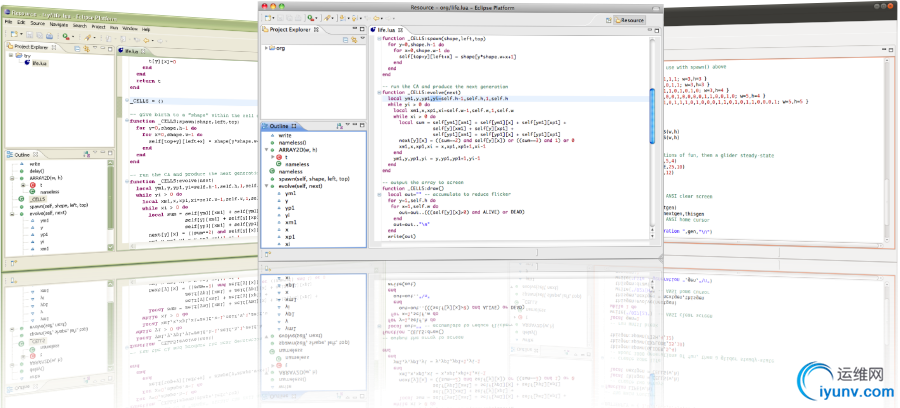This screenshot has height=408, width=900.
Task: Select the life.lua editor tab in the left window
Action: (x=131, y=52)
